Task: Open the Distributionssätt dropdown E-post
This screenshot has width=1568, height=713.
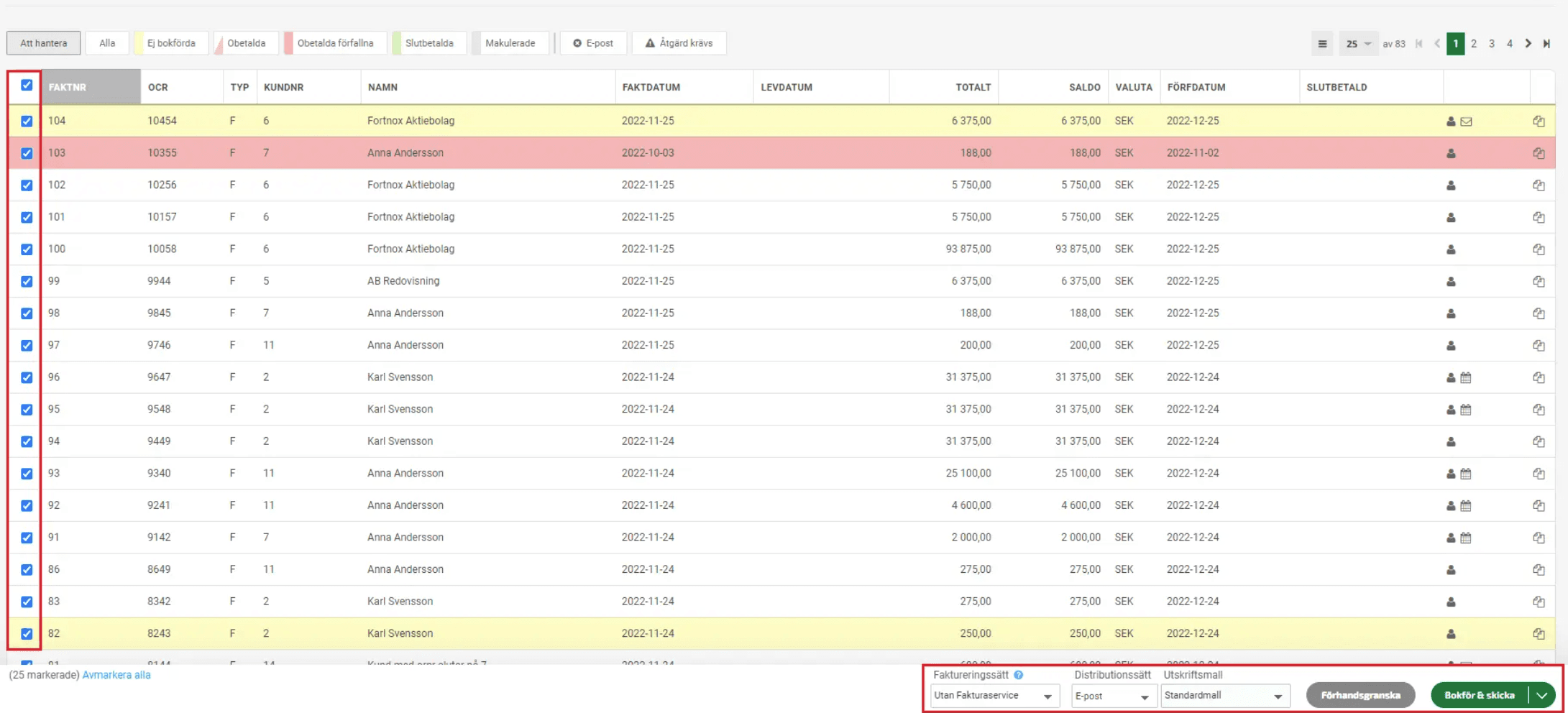Action: pyautogui.click(x=1113, y=696)
